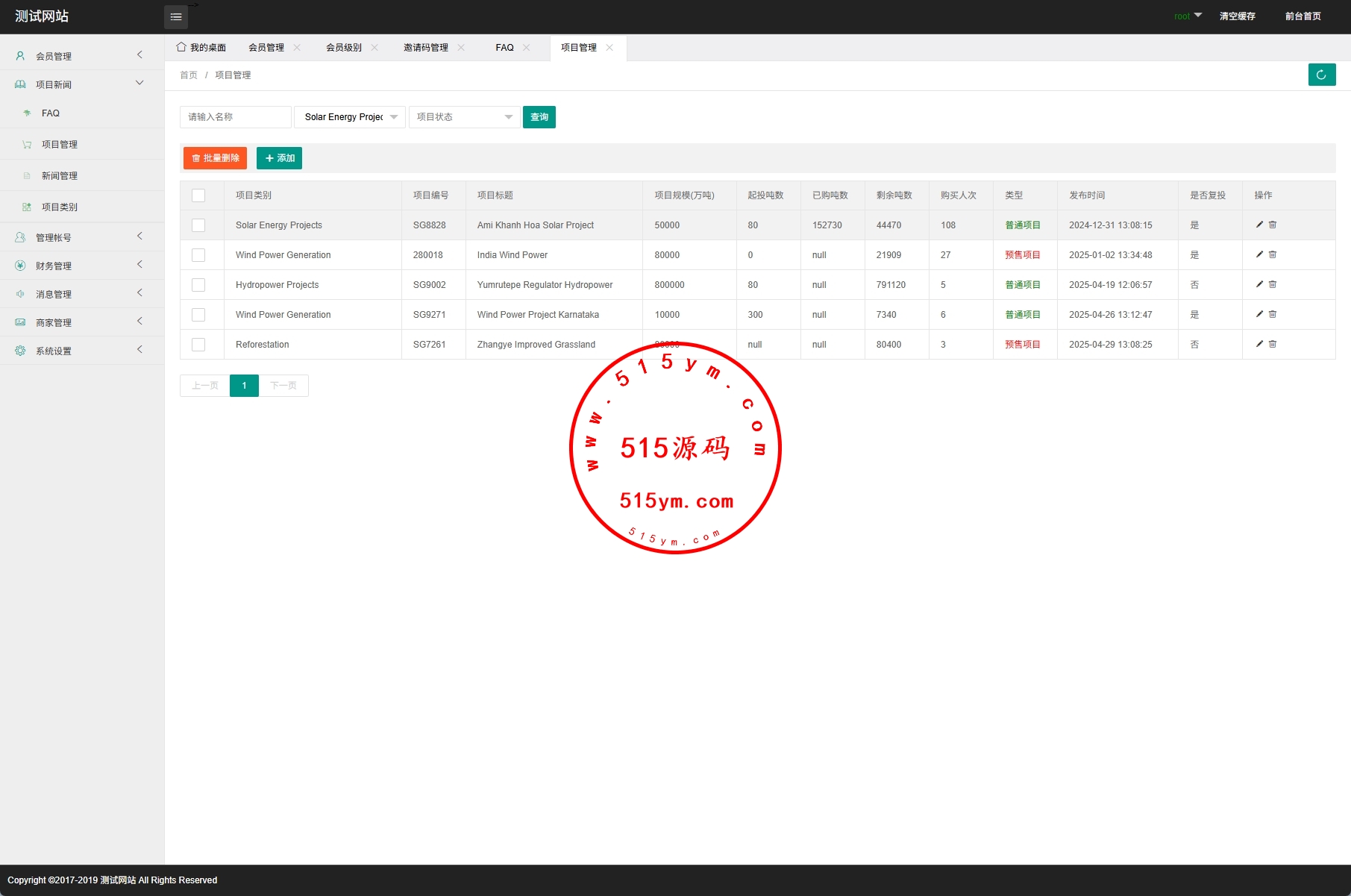Close the FAQ tab
Image resolution: width=1351 pixels, height=896 pixels.
click(527, 48)
